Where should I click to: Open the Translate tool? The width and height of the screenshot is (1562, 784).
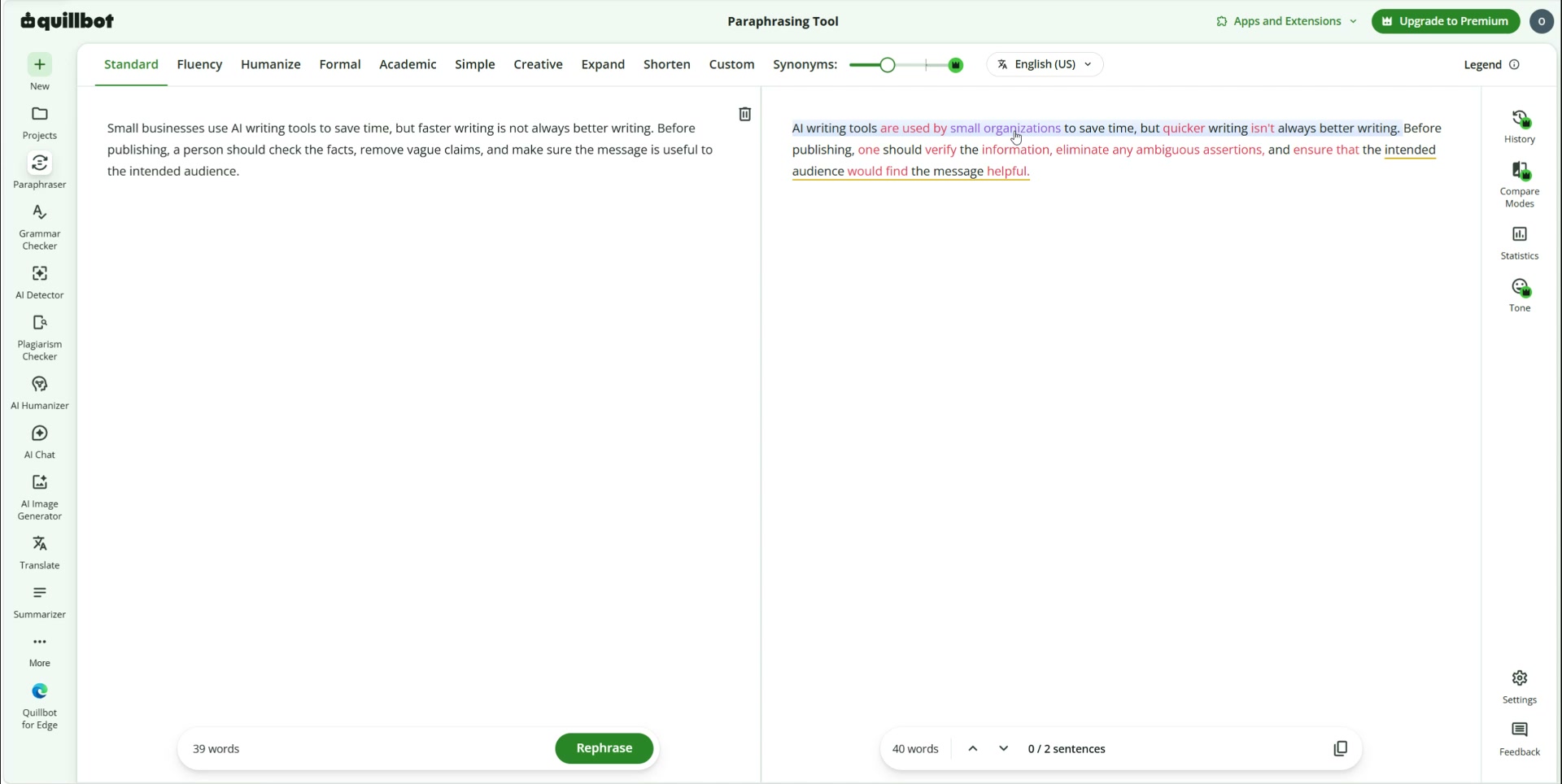coord(39,552)
